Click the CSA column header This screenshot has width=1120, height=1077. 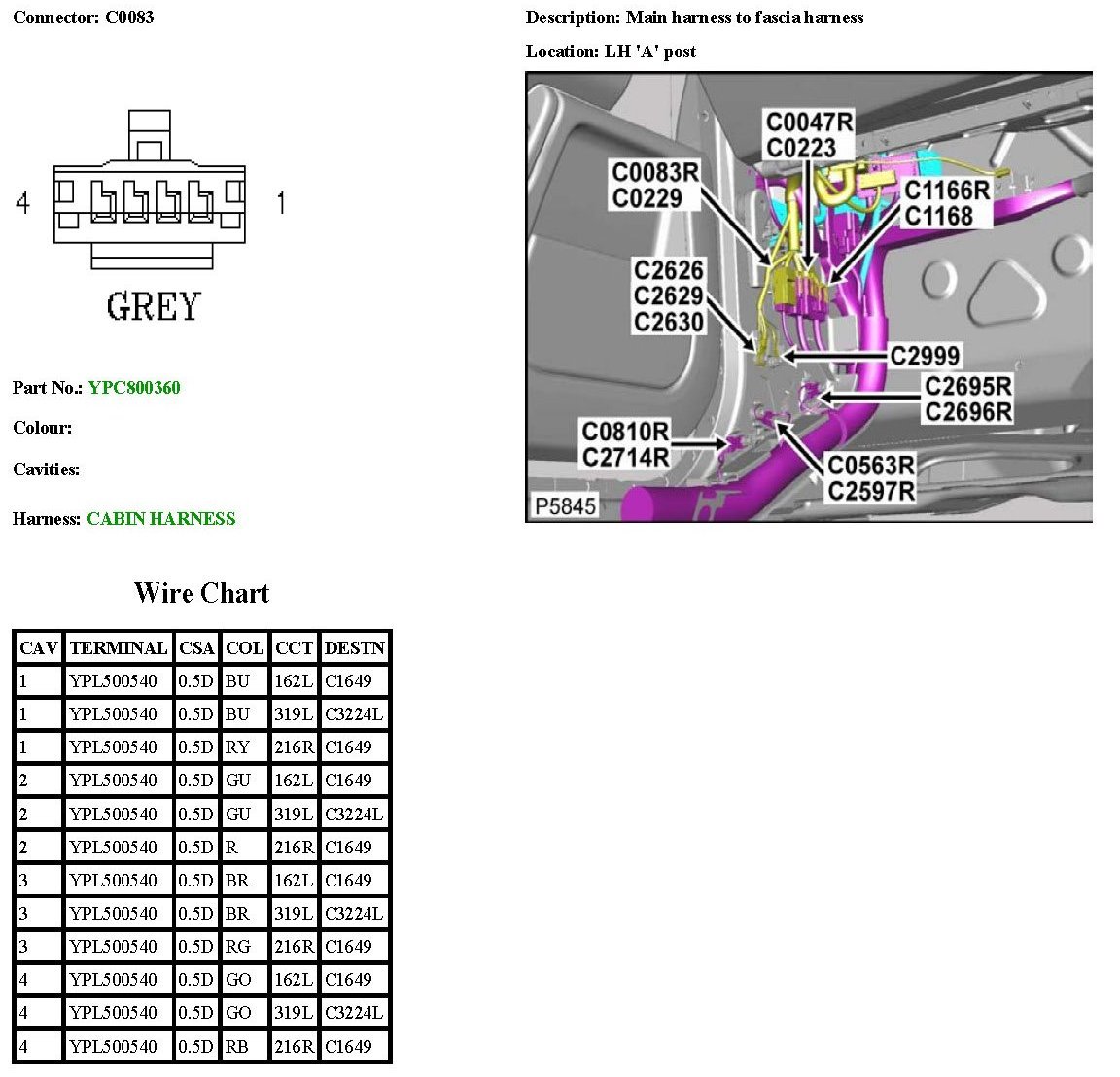(x=196, y=647)
